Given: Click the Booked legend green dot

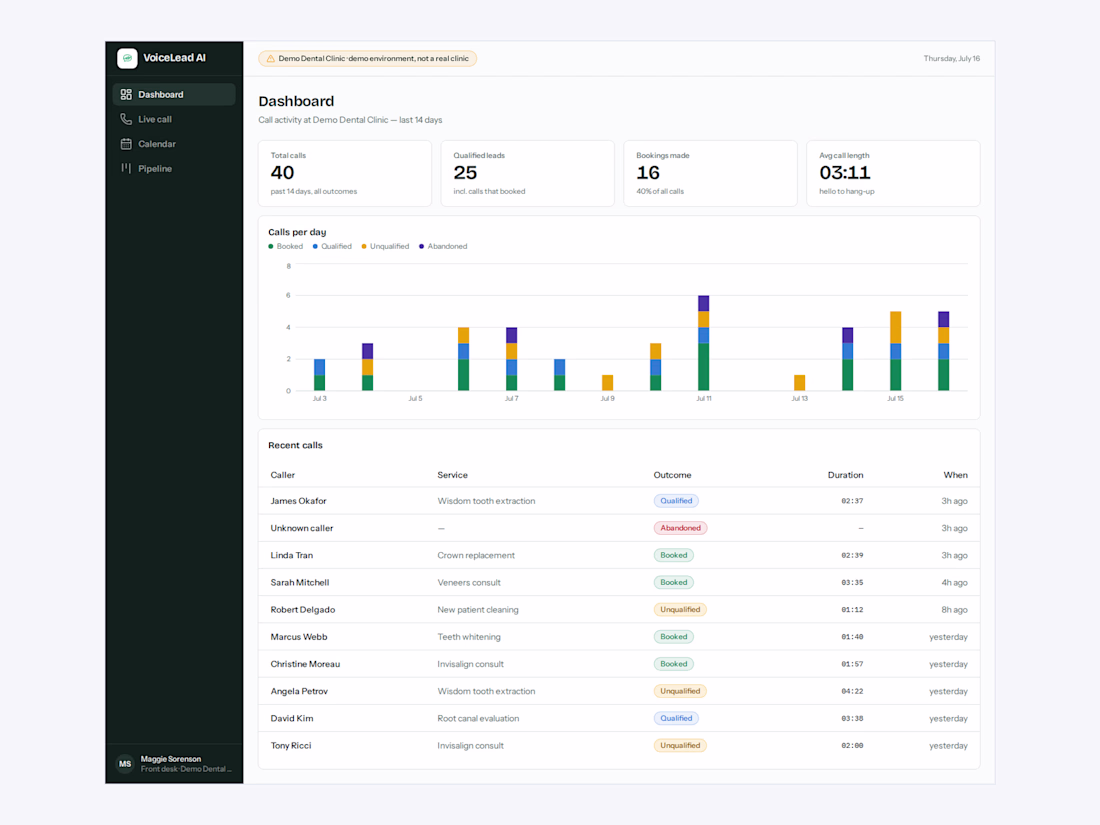Looking at the screenshot, I should pyautogui.click(x=271, y=246).
